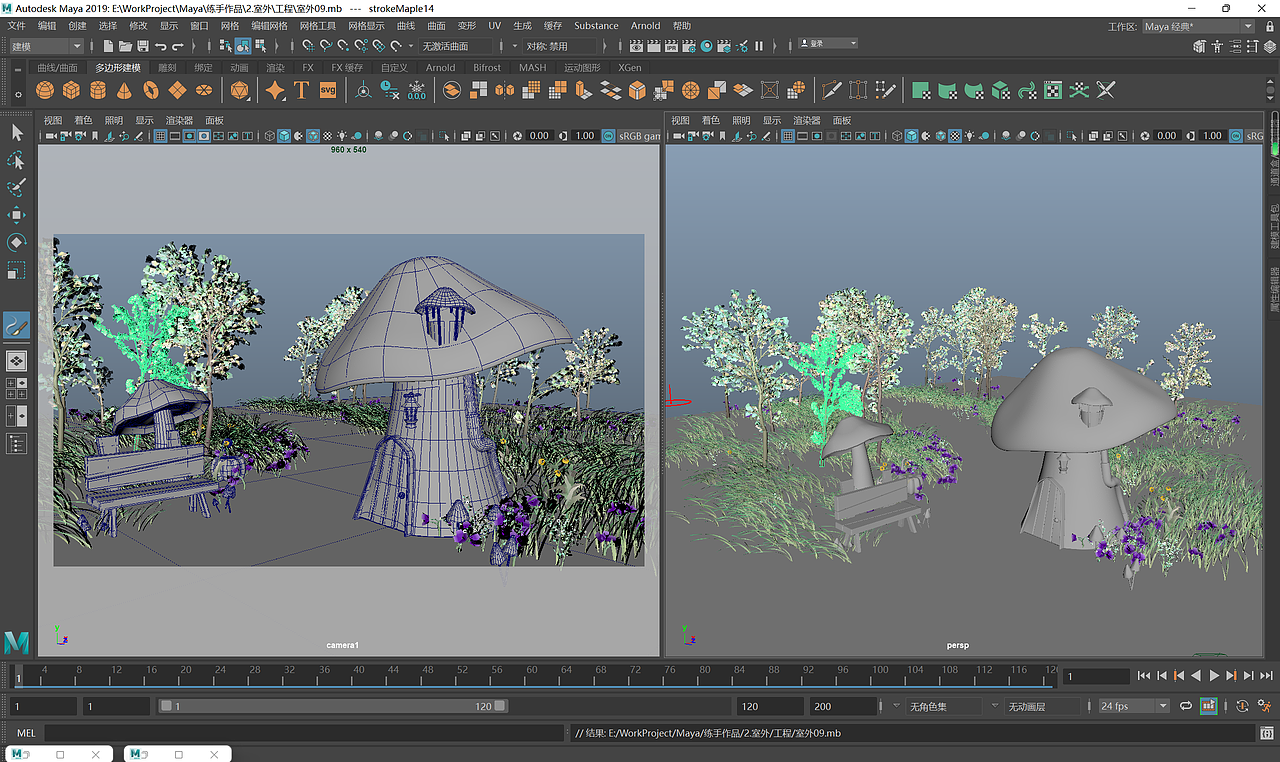Open the 文件 menu
Image resolution: width=1280 pixels, height=762 pixels.
tap(17, 26)
